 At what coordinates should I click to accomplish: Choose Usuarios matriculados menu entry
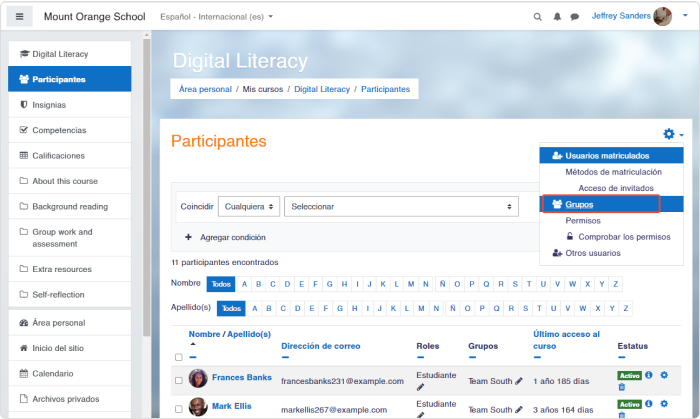click(611, 156)
